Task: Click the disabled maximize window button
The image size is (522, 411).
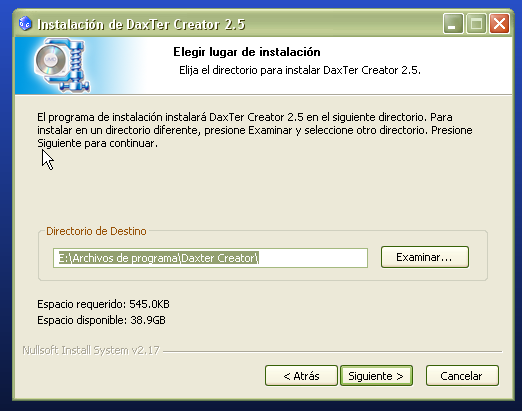Action: tap(476, 24)
